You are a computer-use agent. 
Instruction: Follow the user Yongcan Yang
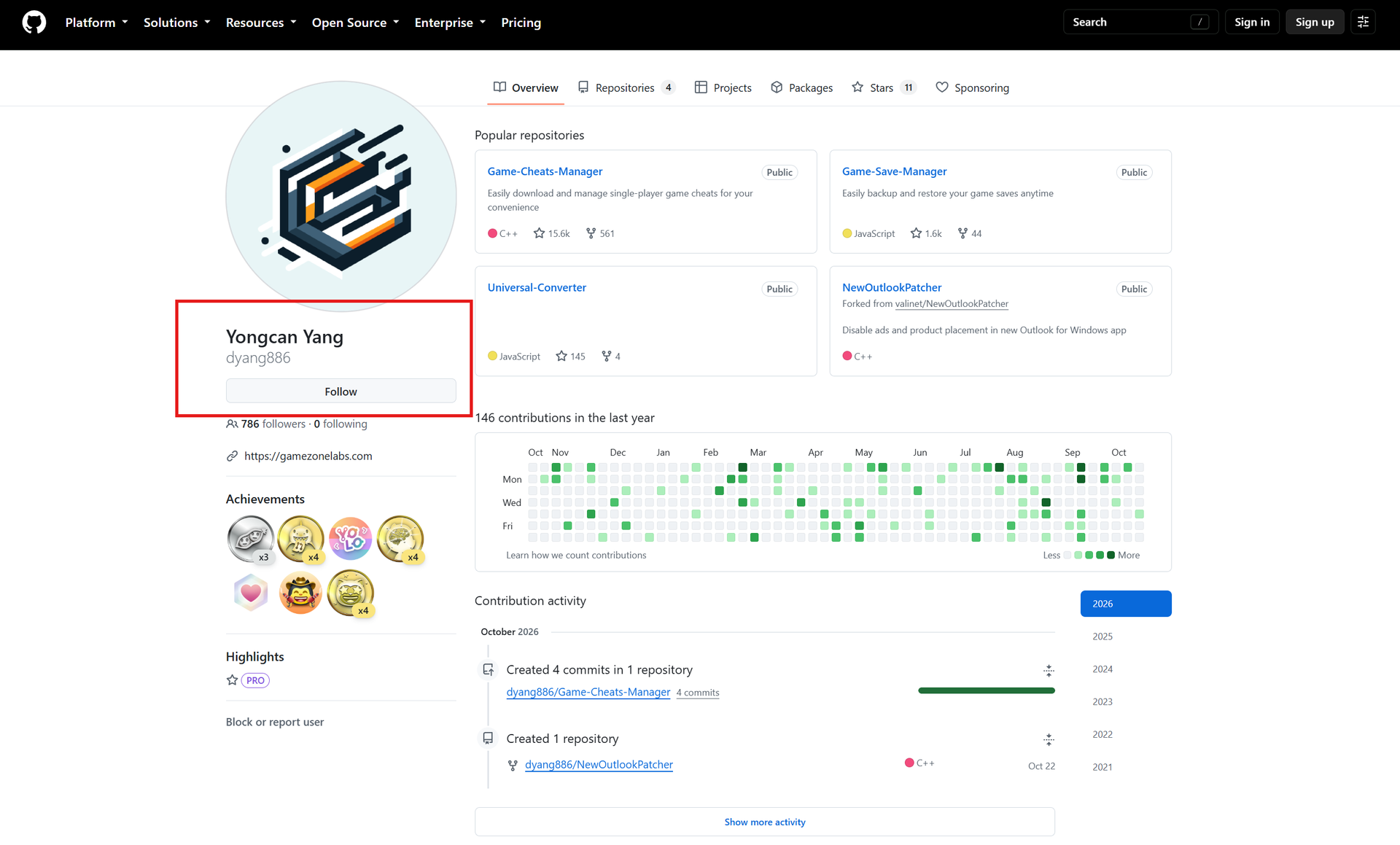(x=341, y=392)
